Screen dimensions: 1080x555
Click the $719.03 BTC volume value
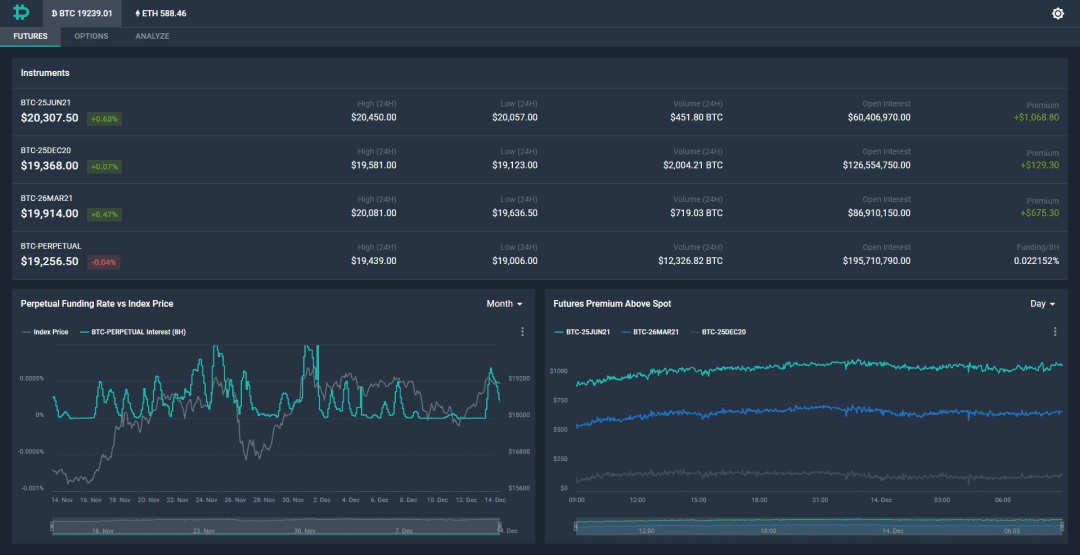(696, 213)
